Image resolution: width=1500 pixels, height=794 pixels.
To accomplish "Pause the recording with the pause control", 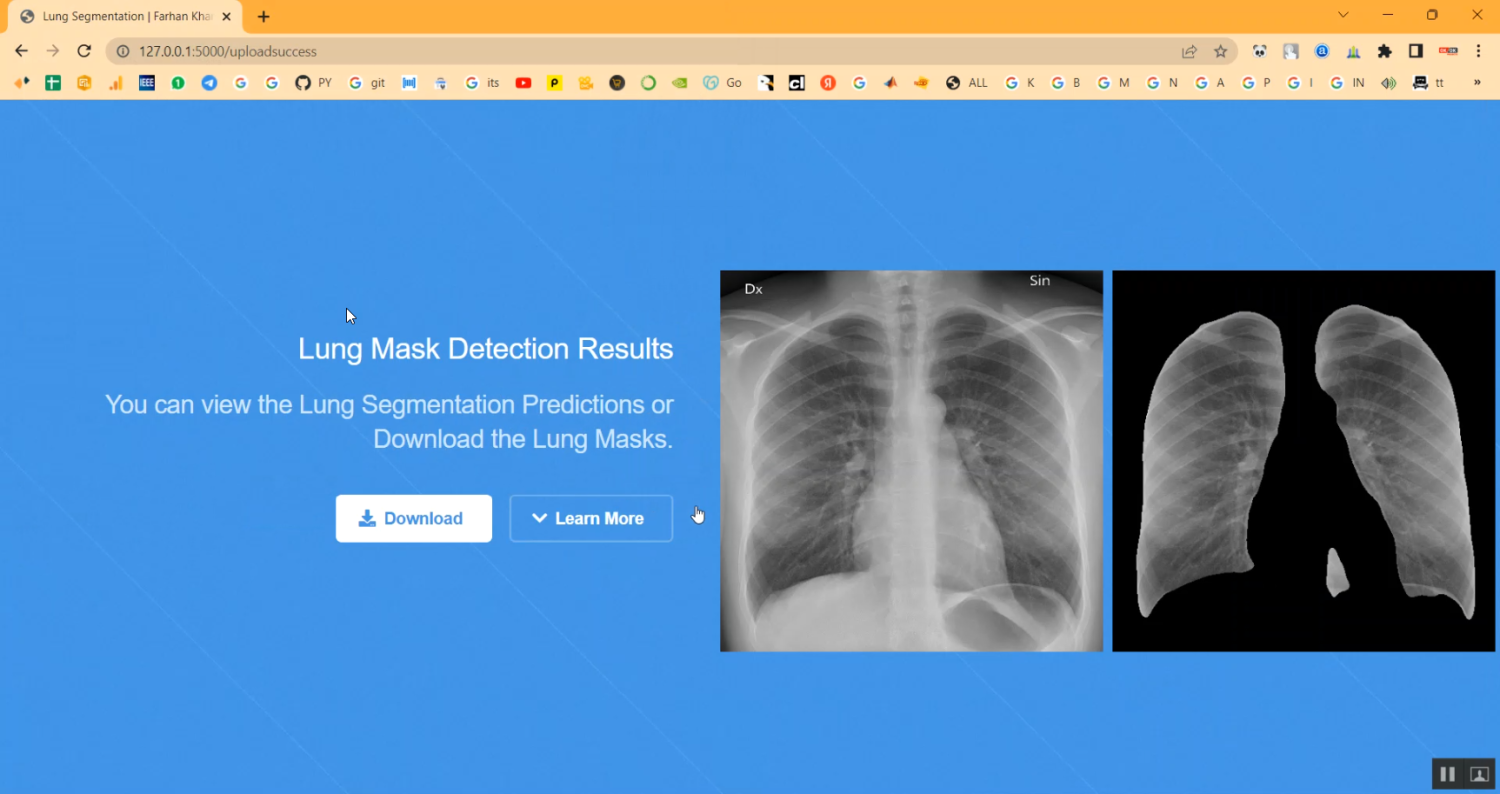I will coord(1447,773).
